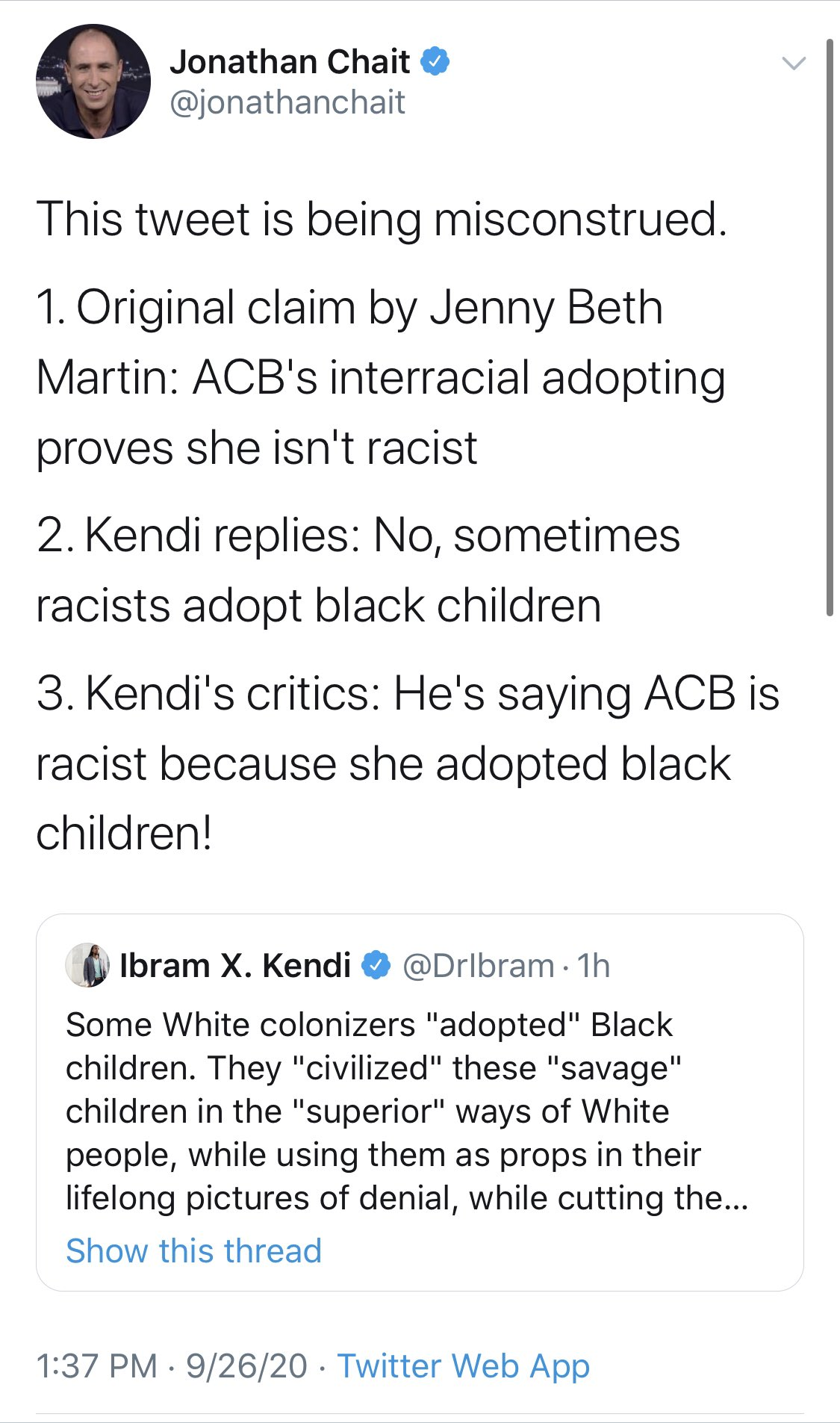Click the 'Kendi's critics' paragraph
Image resolution: width=840 pixels, height=1423 pixels.
[x=408, y=763]
